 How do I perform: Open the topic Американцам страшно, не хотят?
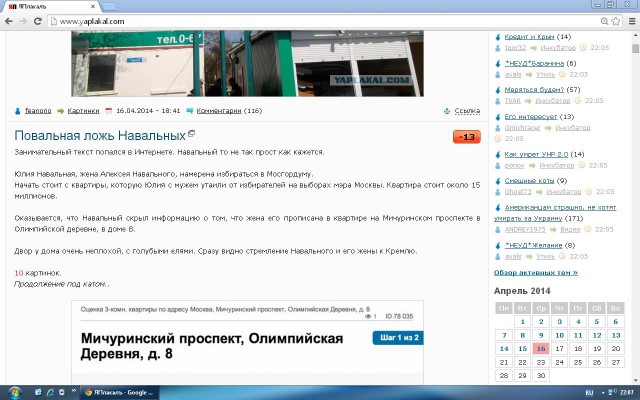coord(560,207)
